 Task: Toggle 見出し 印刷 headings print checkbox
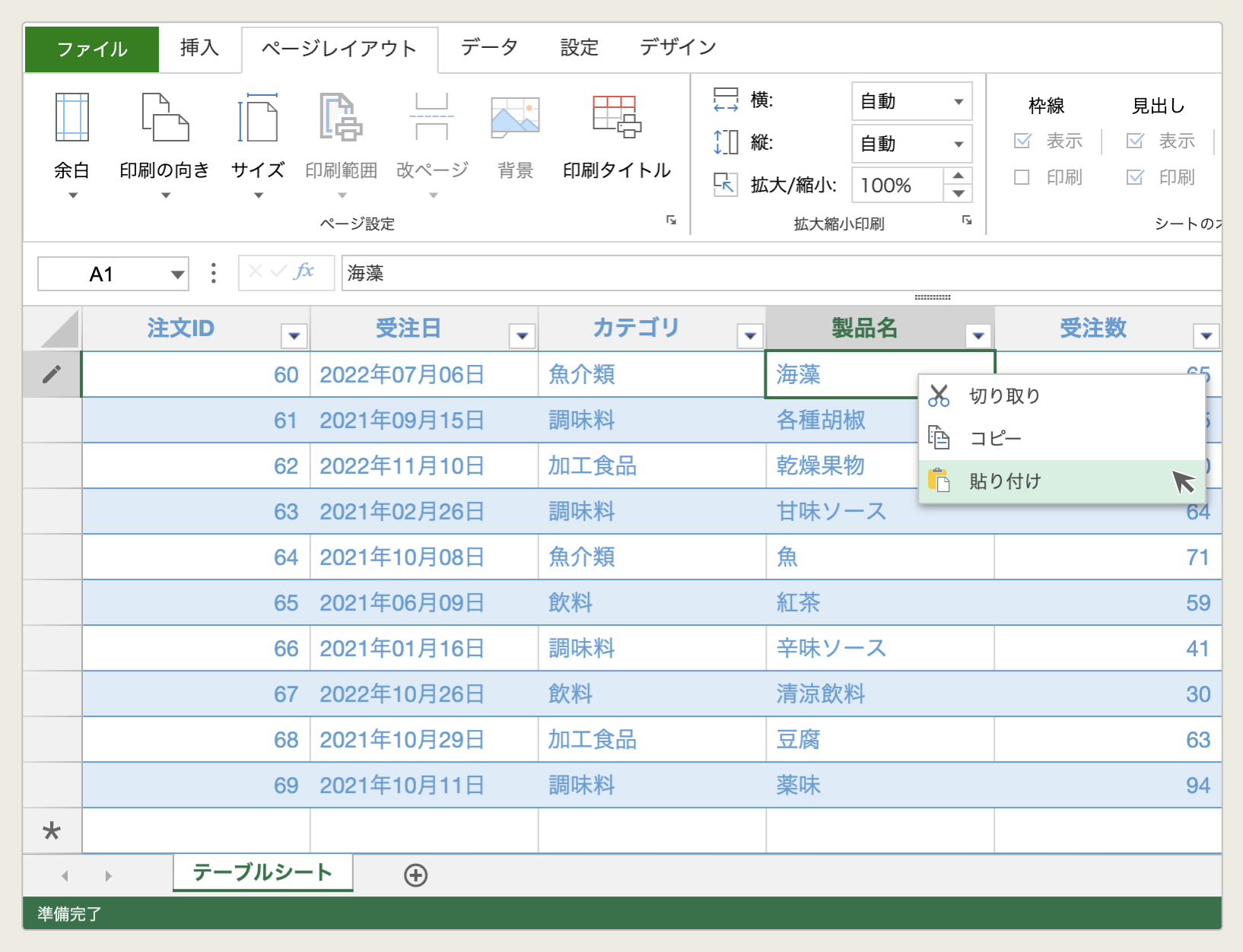click(1135, 177)
